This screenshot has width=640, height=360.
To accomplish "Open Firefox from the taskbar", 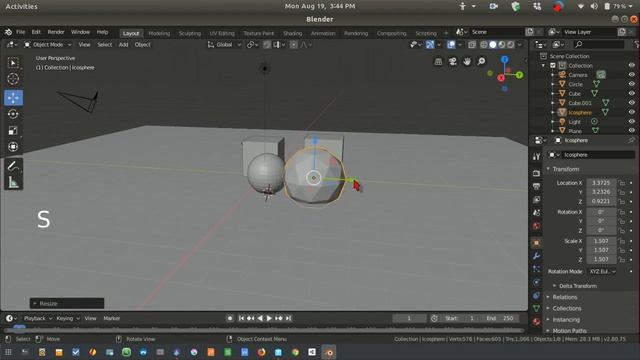I will (x=261, y=352).
